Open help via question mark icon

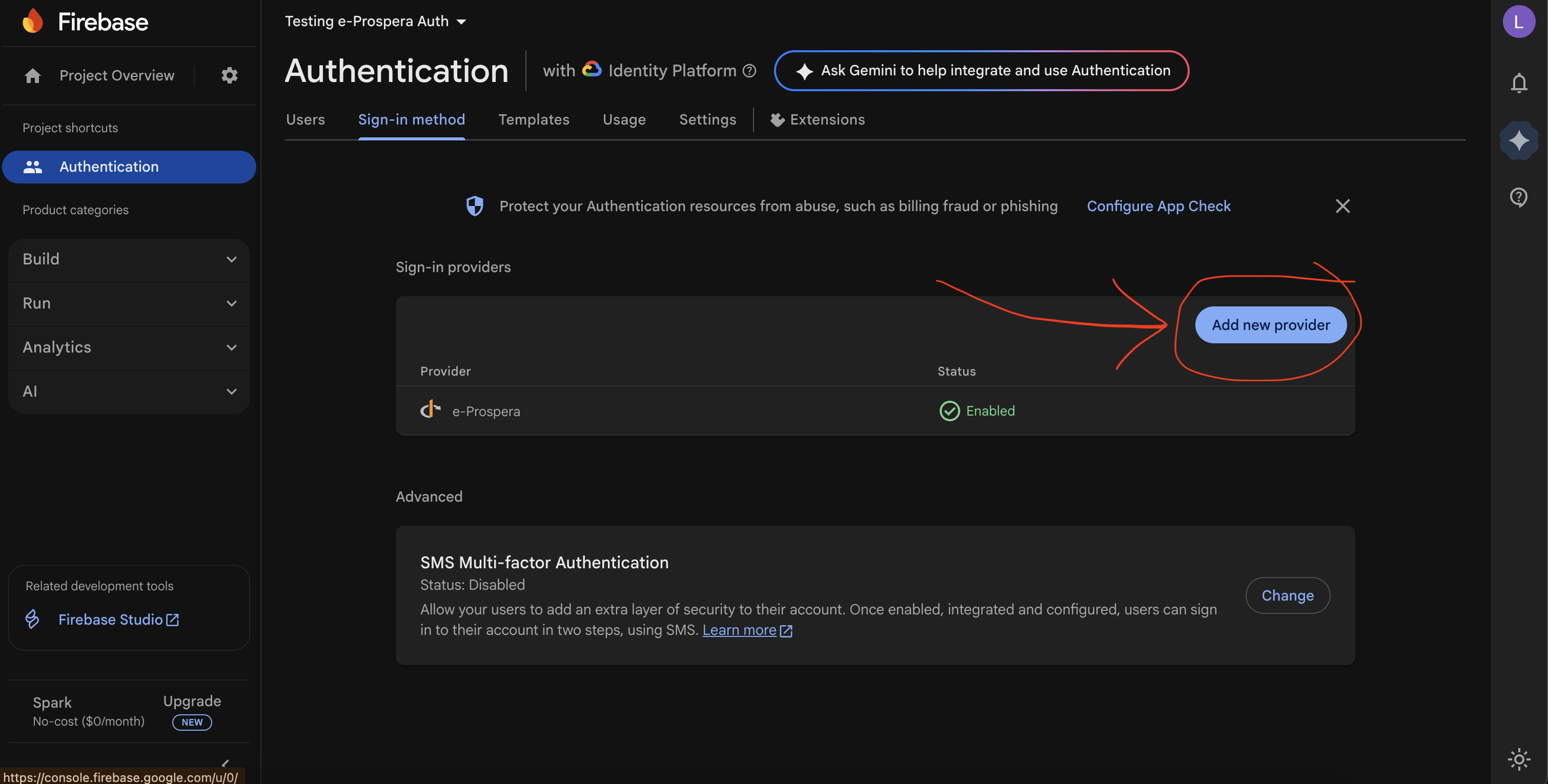pos(1519,197)
